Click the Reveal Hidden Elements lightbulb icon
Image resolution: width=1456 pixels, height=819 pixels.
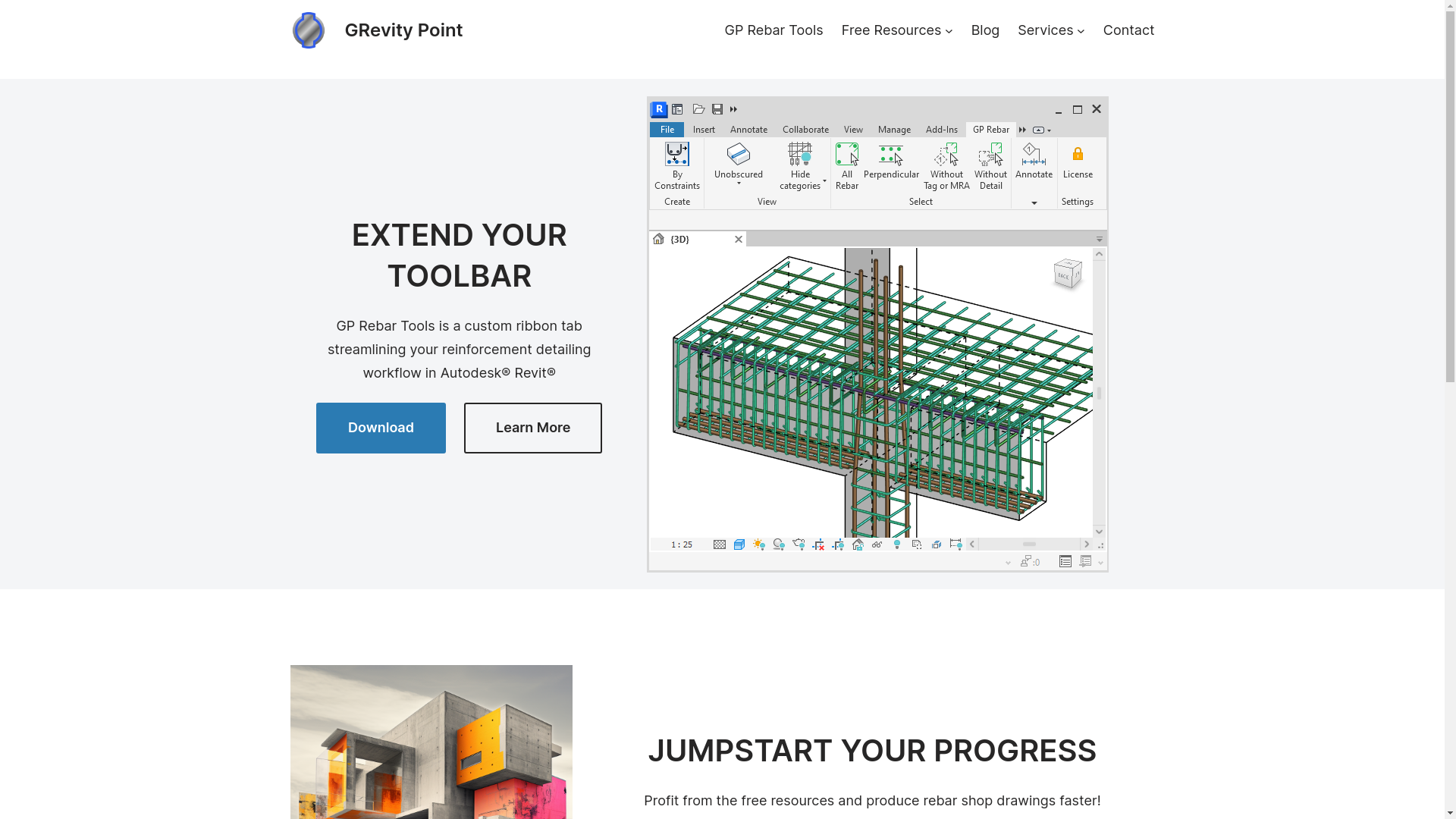point(897,544)
